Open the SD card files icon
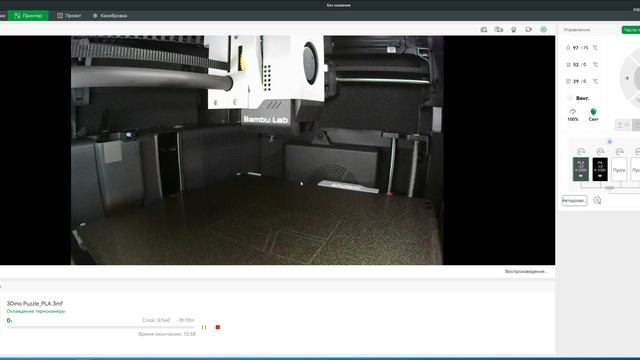Image resolution: width=640 pixels, height=360 pixels. tap(484, 29)
